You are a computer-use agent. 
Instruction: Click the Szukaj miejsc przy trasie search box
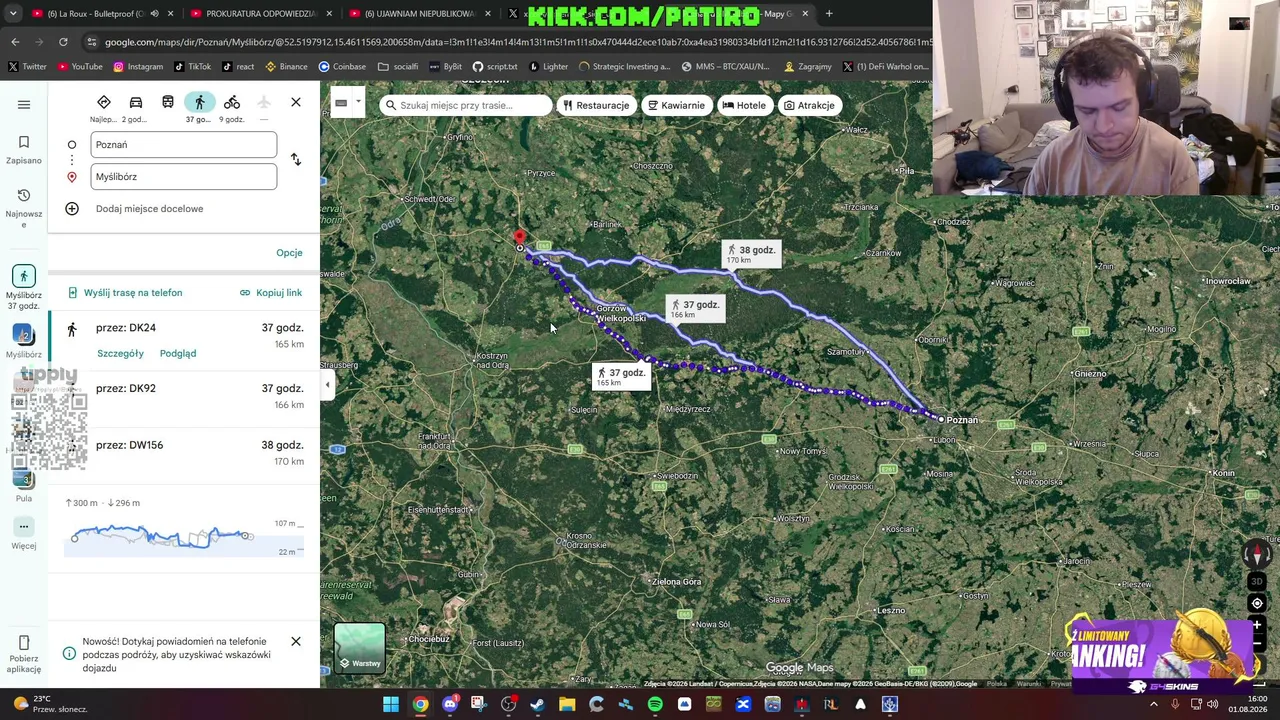pos(465,105)
